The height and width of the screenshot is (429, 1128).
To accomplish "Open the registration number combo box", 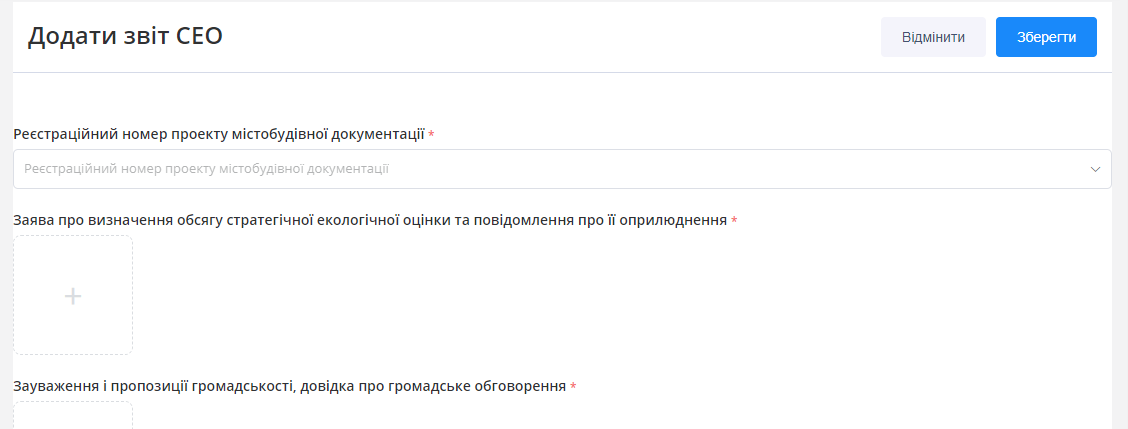I will [x=561, y=169].
